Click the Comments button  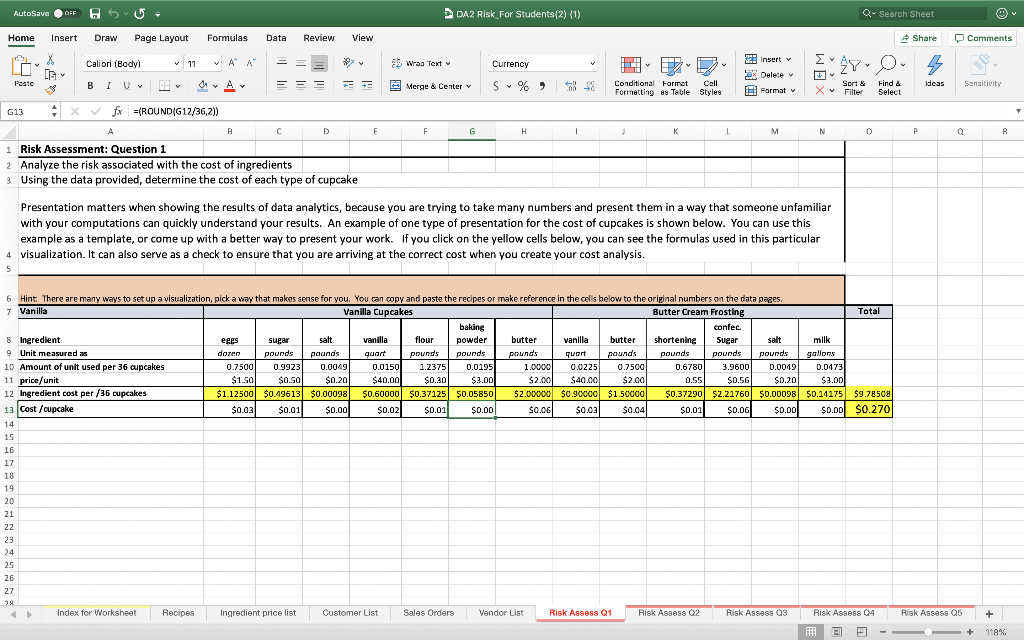pos(983,37)
